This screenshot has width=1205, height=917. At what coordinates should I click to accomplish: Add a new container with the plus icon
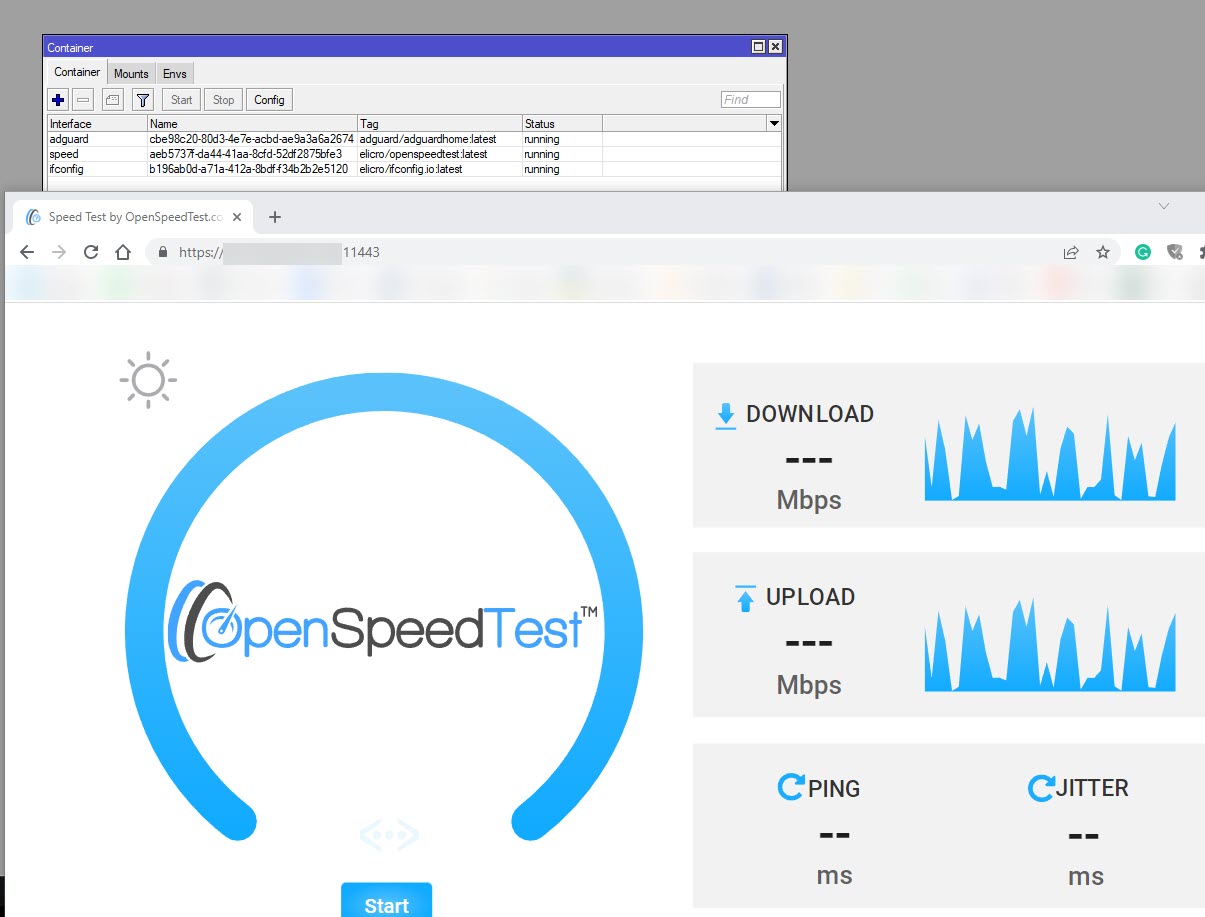[x=58, y=100]
